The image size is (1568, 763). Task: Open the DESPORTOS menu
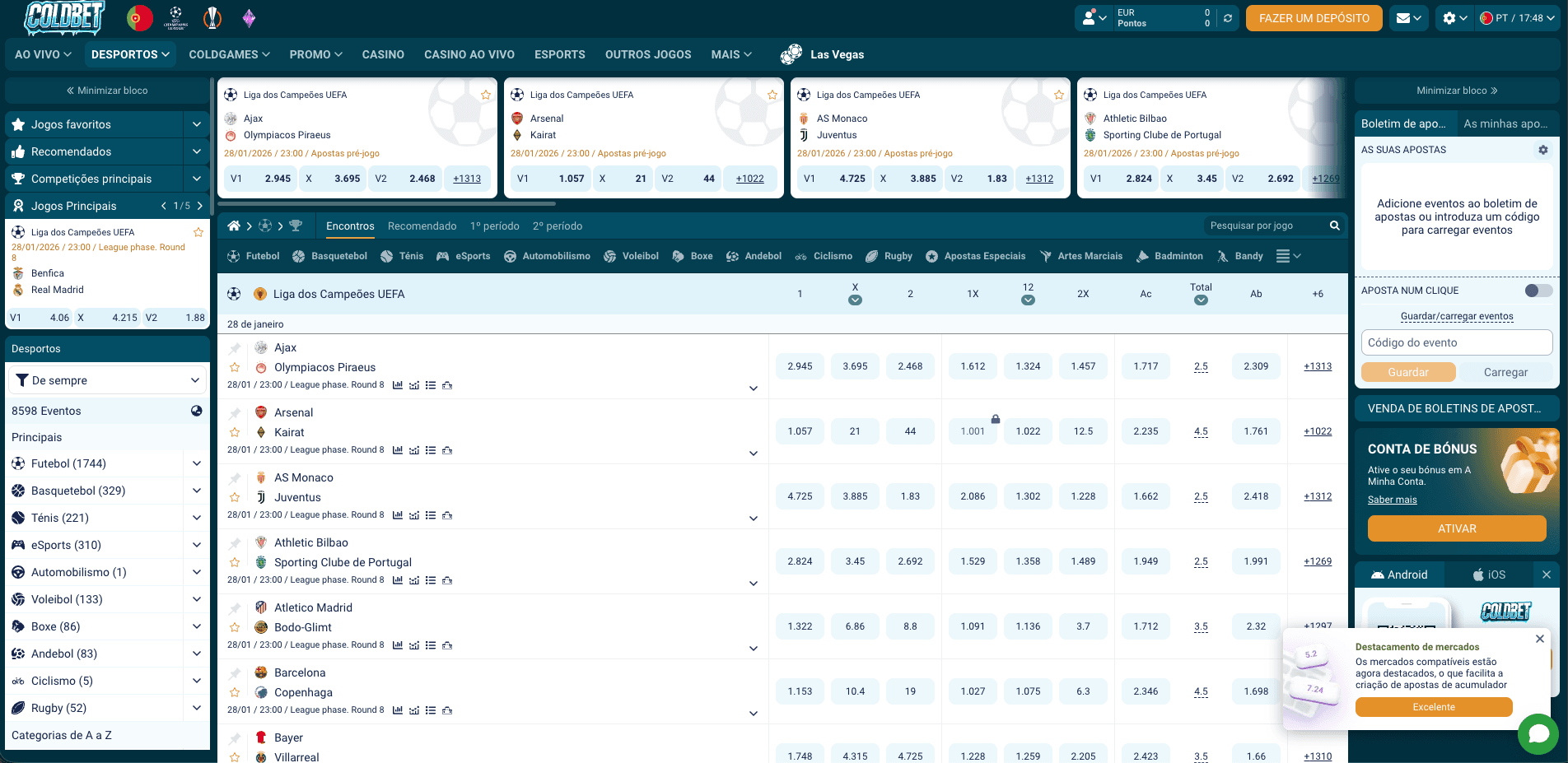(131, 54)
